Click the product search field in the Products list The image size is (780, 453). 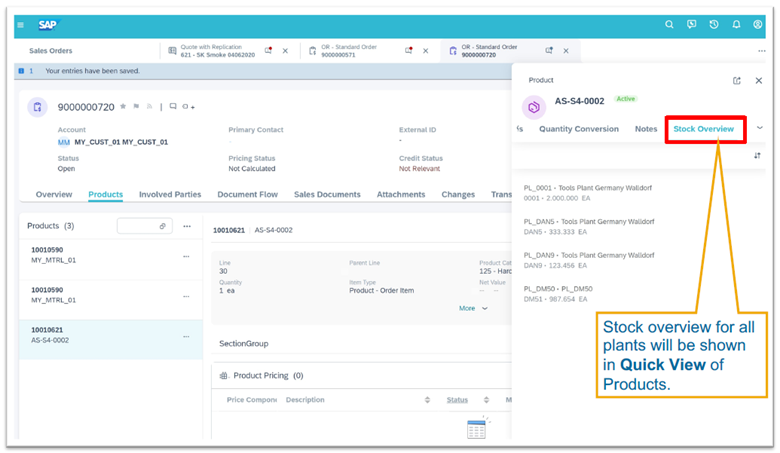click(x=145, y=226)
